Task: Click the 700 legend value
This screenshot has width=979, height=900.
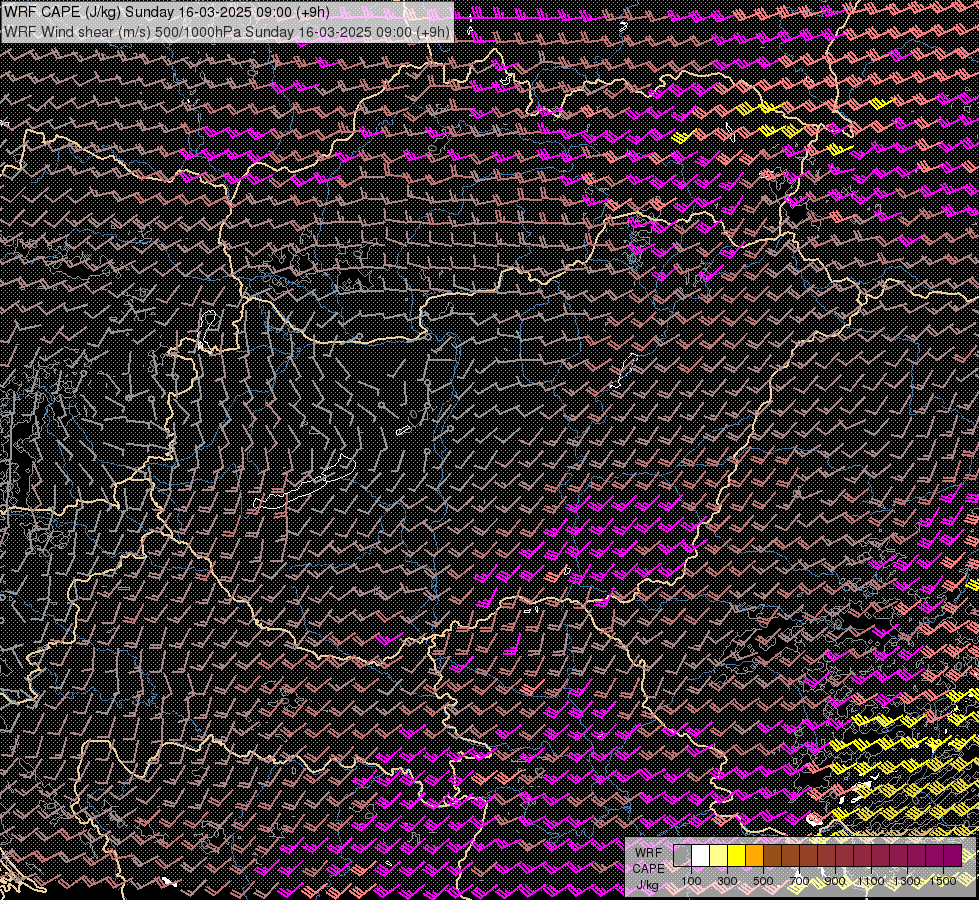Action: (799, 881)
